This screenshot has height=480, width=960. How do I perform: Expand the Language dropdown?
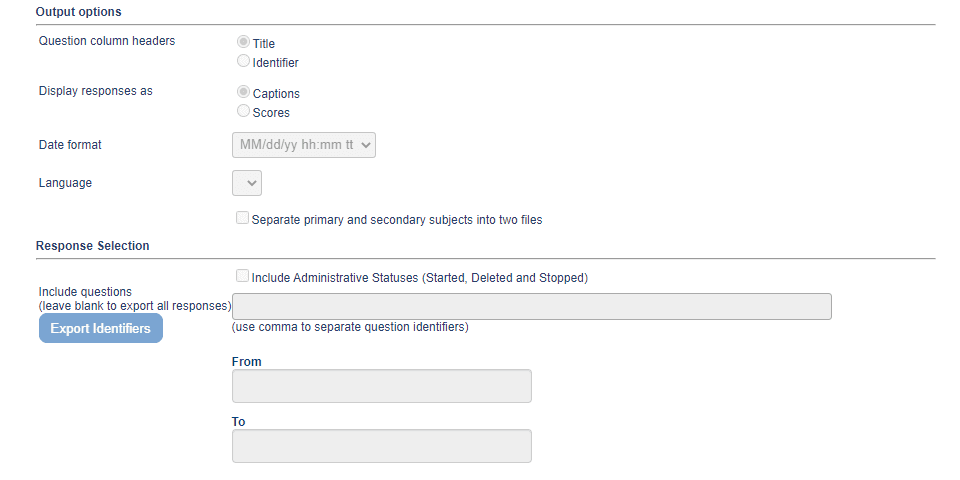247,184
